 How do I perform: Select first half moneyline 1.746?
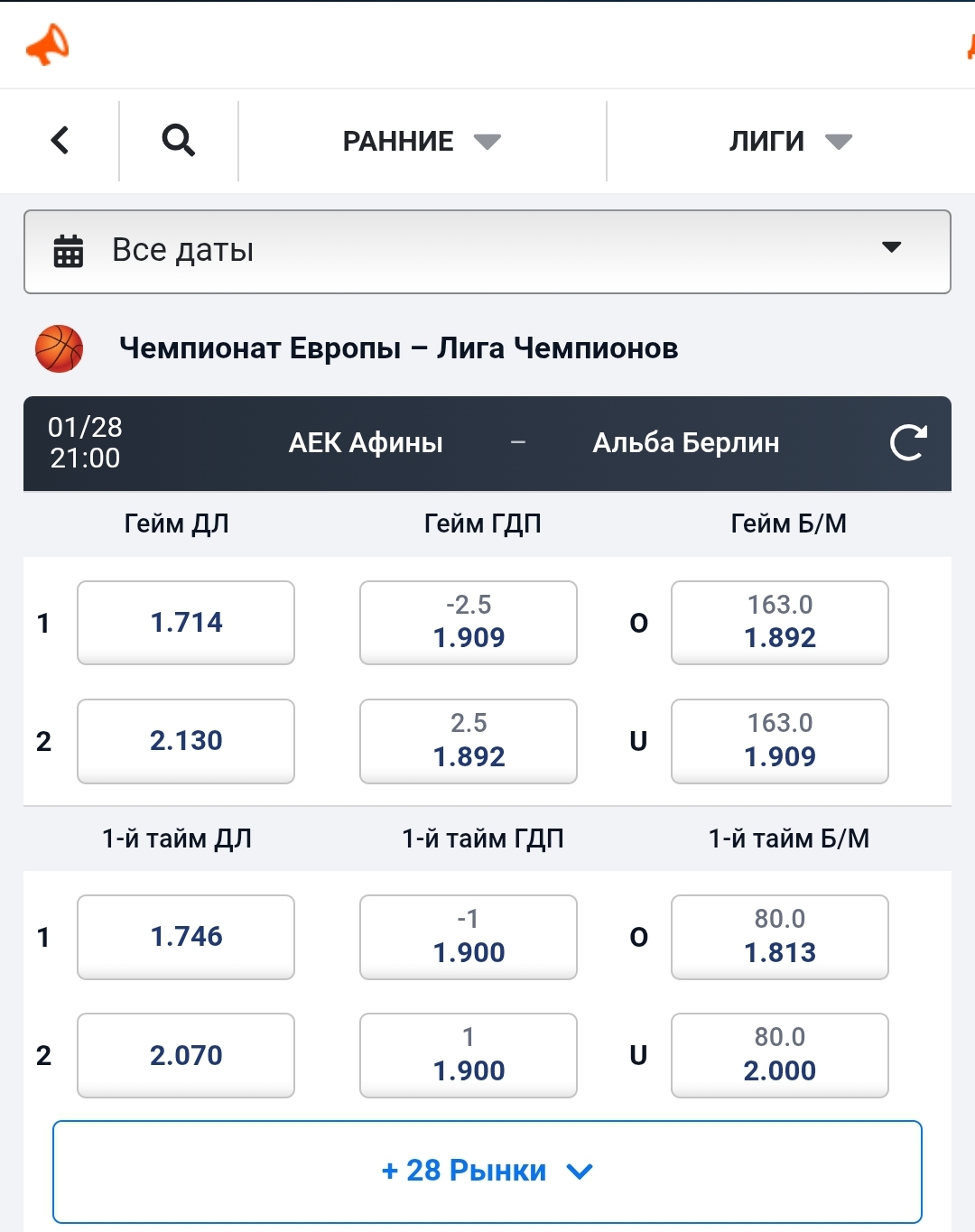[x=186, y=937]
